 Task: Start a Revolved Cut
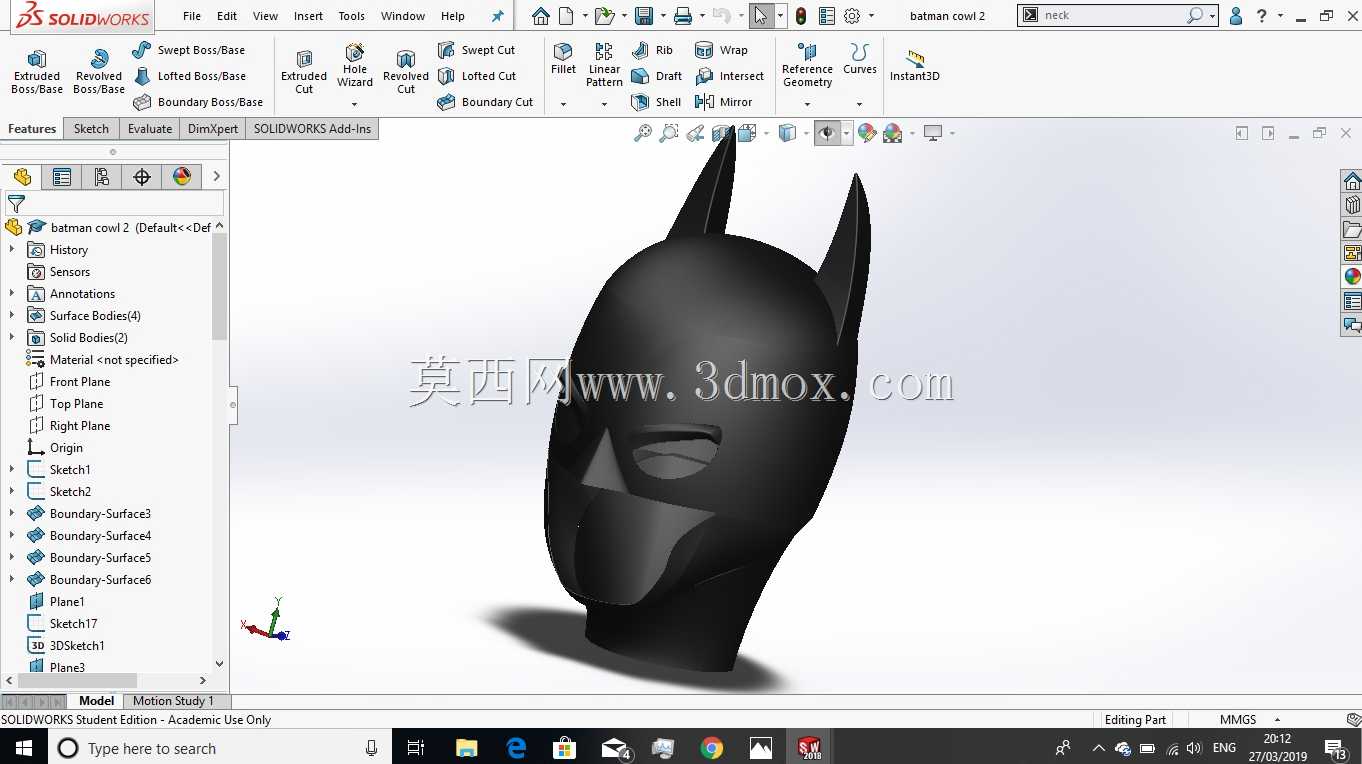coord(406,72)
